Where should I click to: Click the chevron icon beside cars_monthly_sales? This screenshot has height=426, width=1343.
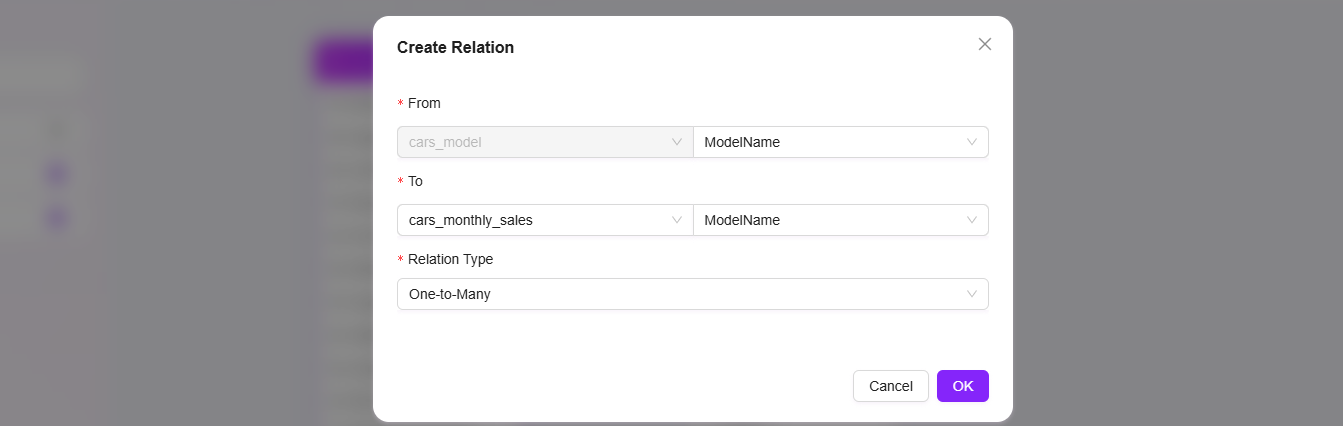tap(677, 220)
